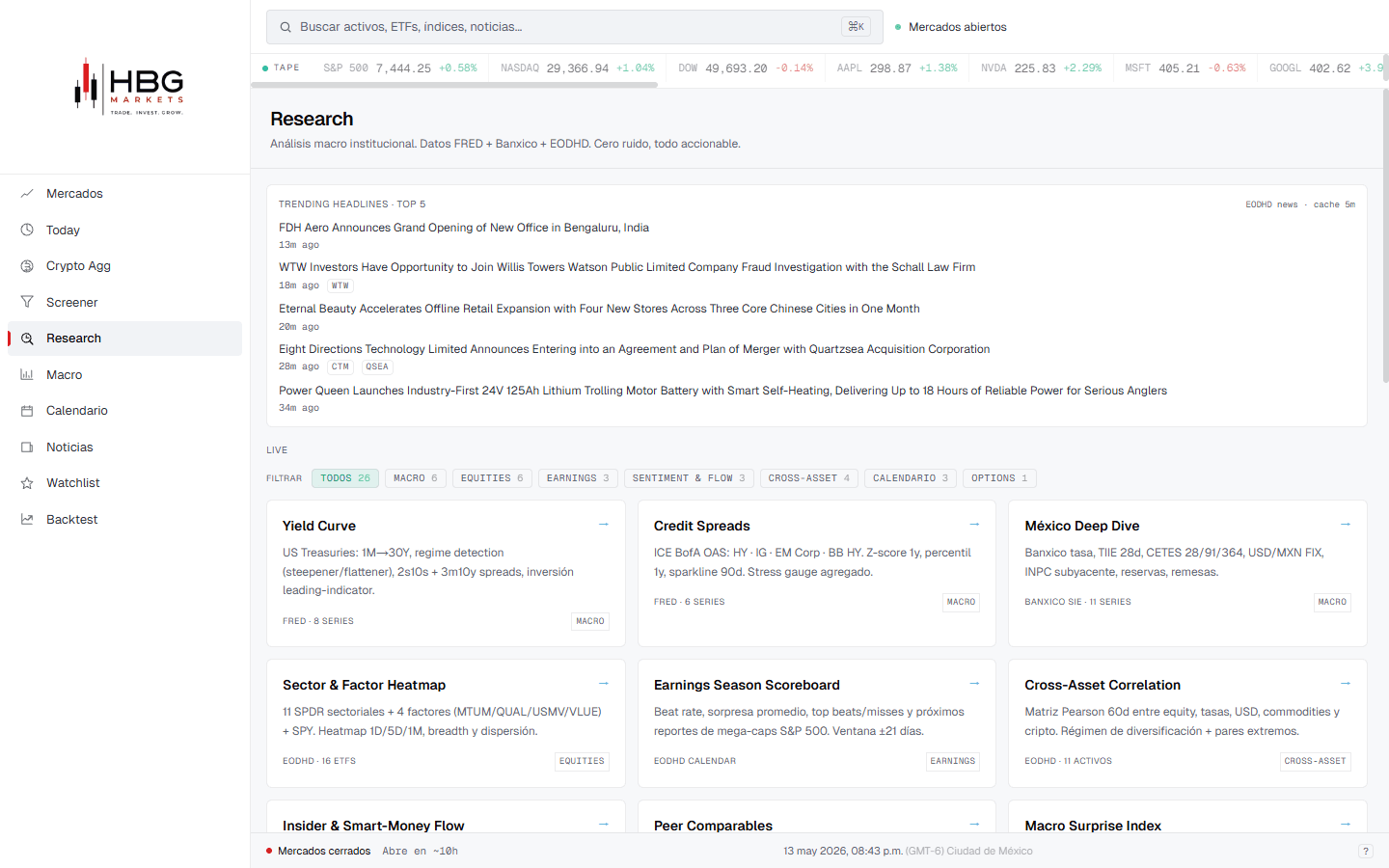Open Backtest from the sidebar
1389x868 pixels.
125,520
